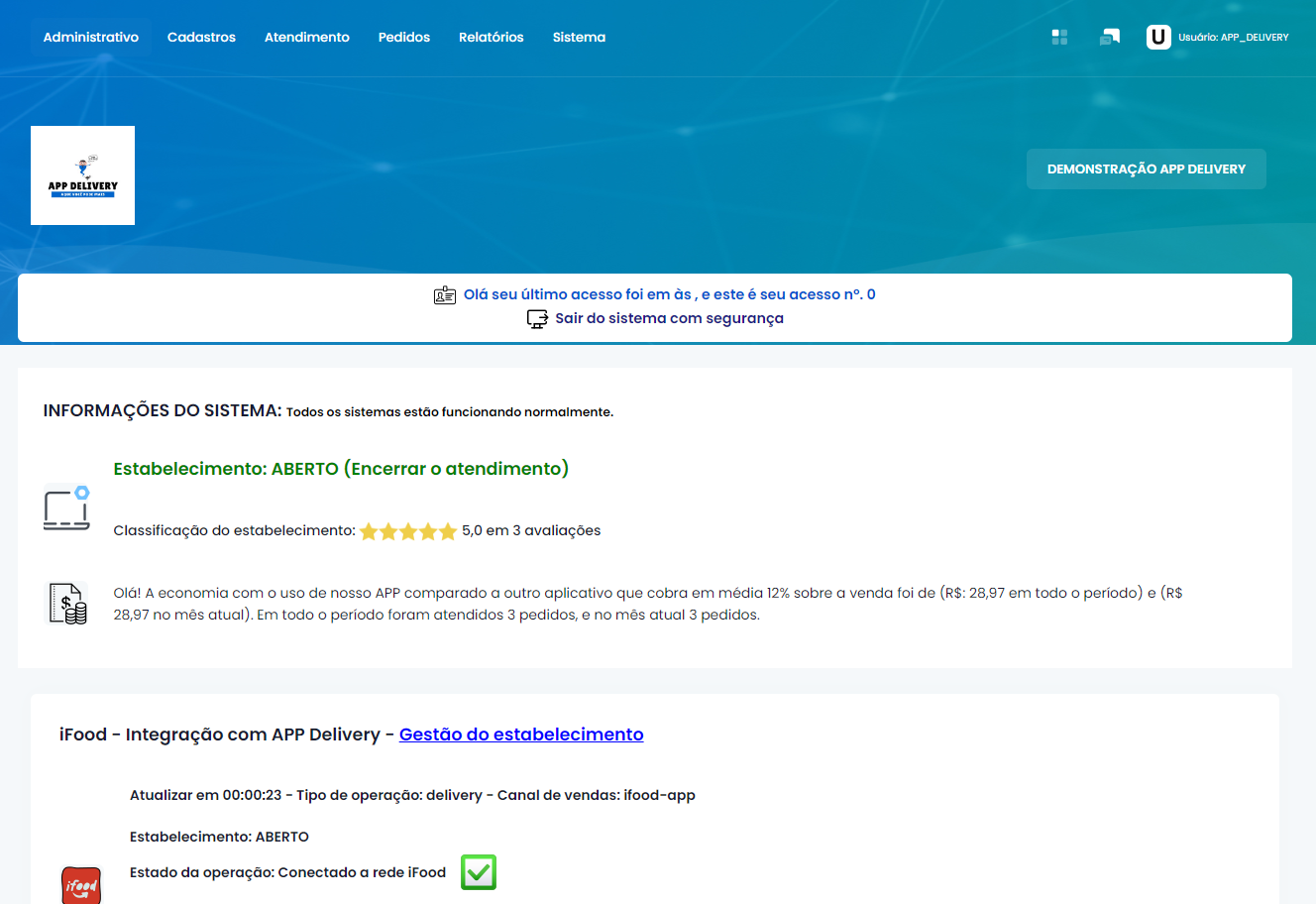Click the last access info message
Viewport: 1316px width, 904px height.
pyautogui.click(x=670, y=294)
